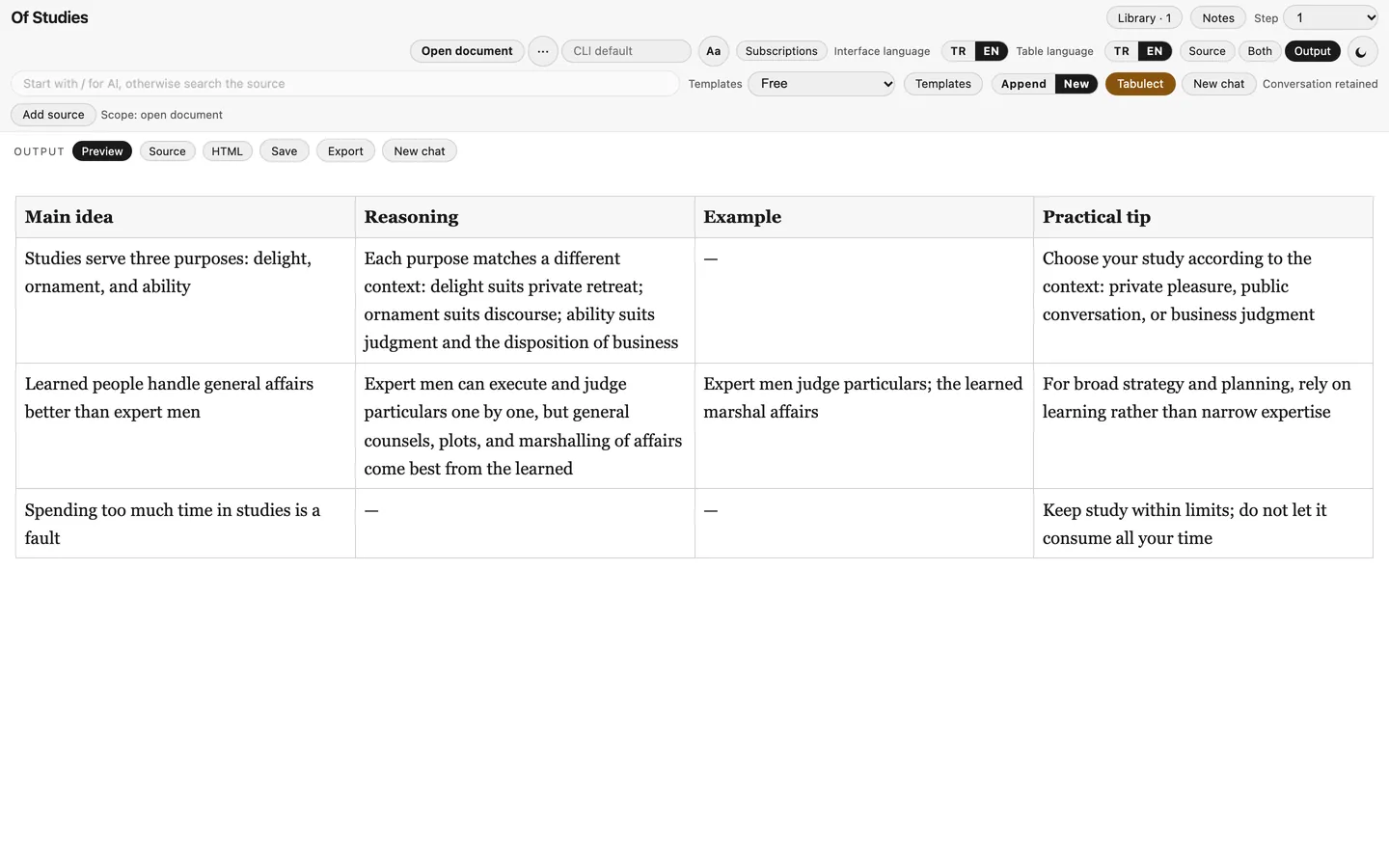This screenshot has width=1389, height=868.
Task: Expand the Templates Free dropdown
Action: coord(822,84)
